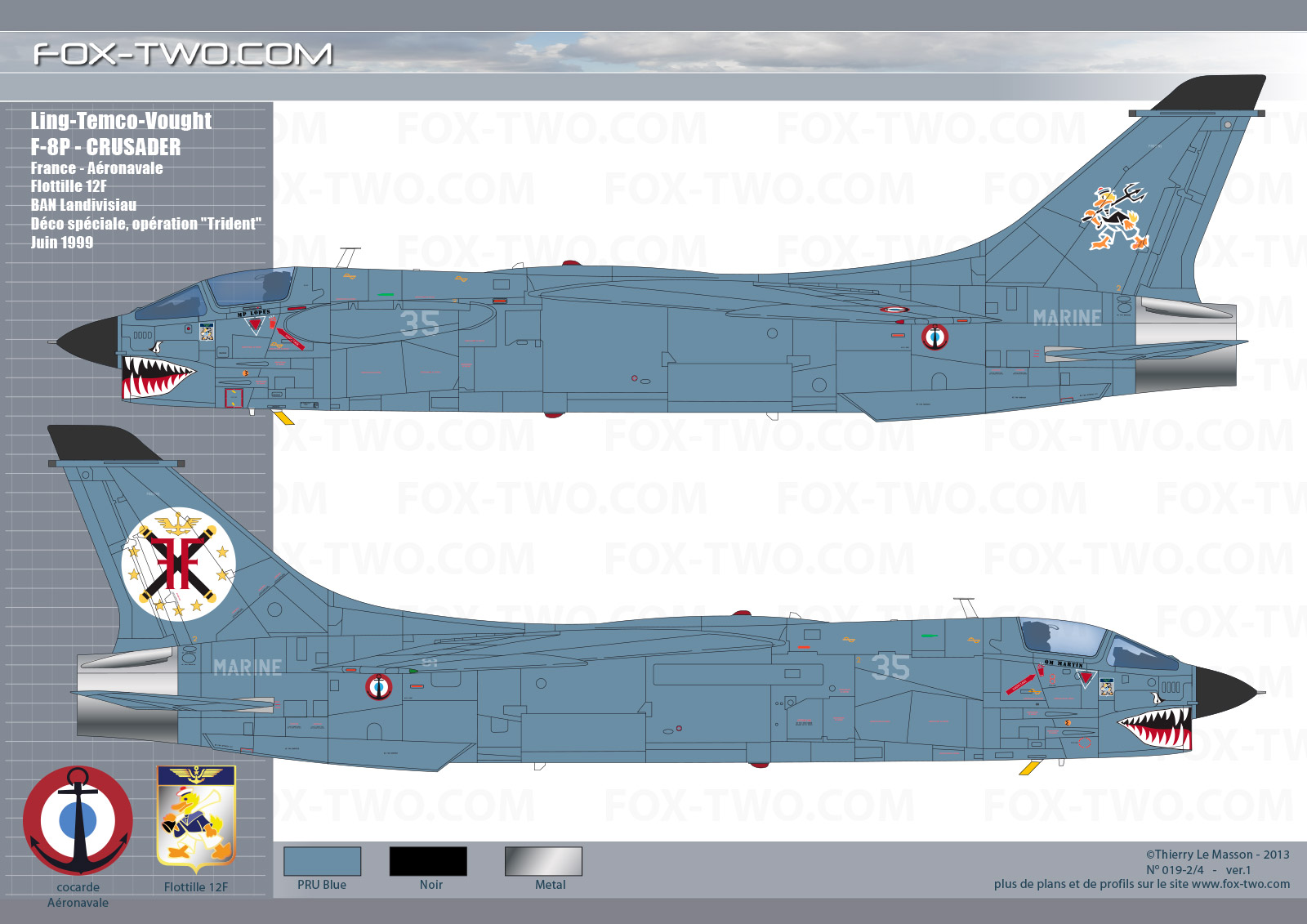
Task: Click the FOX-TWO.COM logo in the header
Action: (183, 55)
